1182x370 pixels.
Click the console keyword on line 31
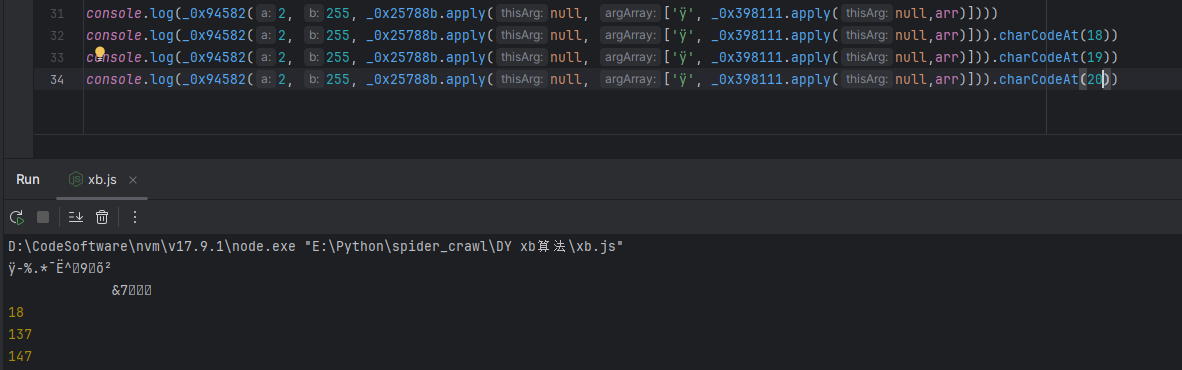point(114,14)
